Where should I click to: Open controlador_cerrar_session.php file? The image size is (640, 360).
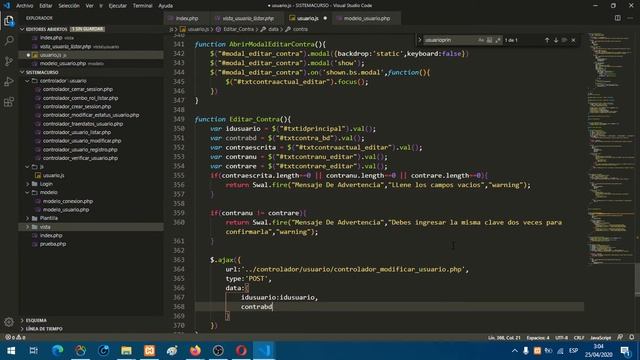(78, 89)
